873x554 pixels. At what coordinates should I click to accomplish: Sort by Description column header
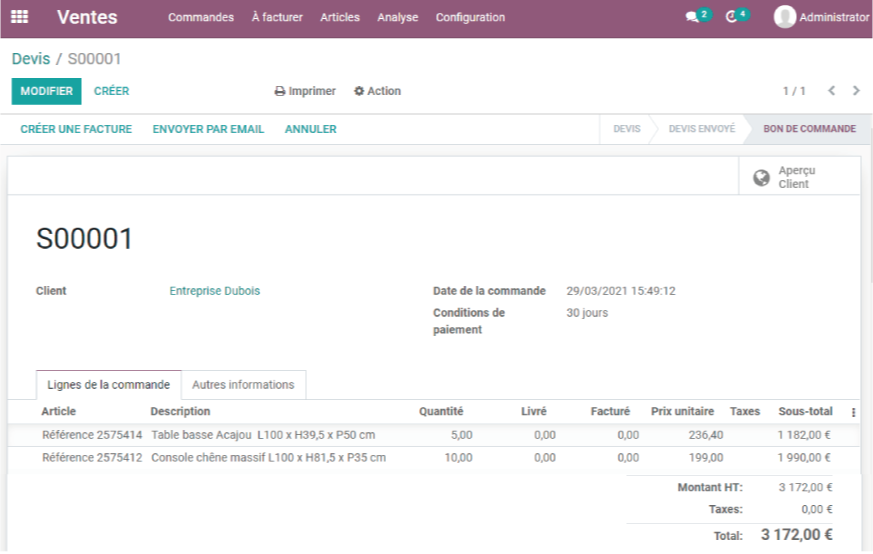click(x=180, y=411)
